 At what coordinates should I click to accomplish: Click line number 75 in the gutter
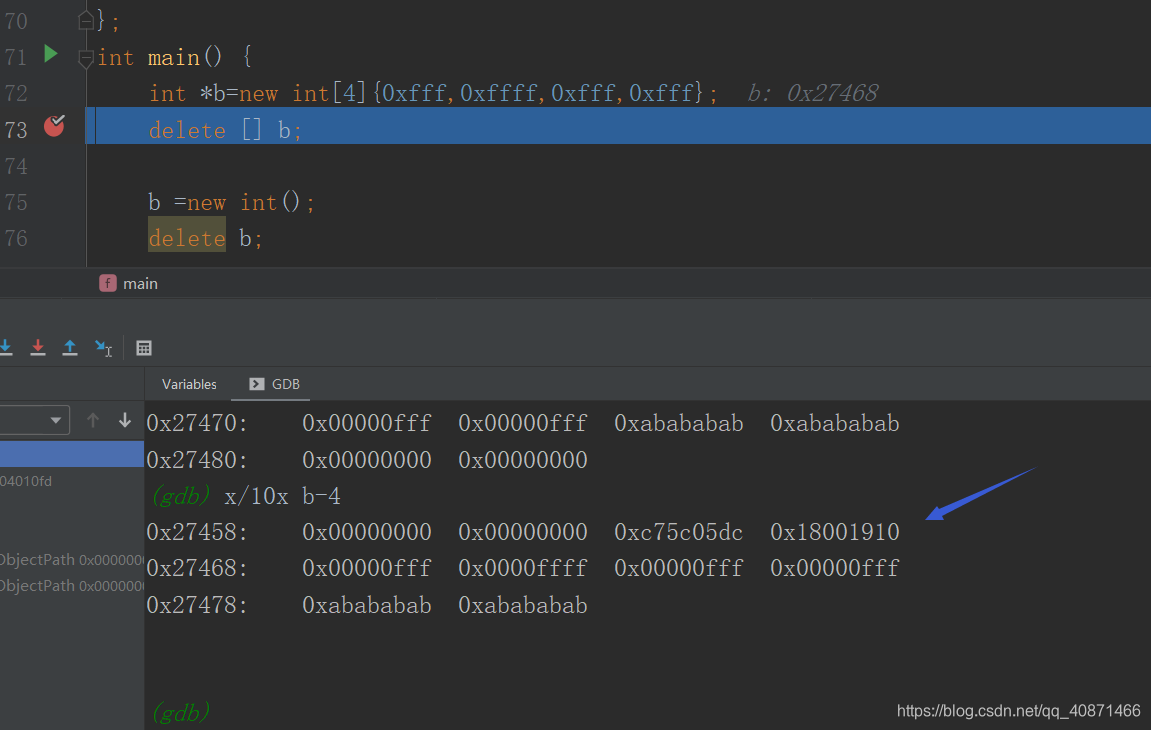click(x=15, y=203)
